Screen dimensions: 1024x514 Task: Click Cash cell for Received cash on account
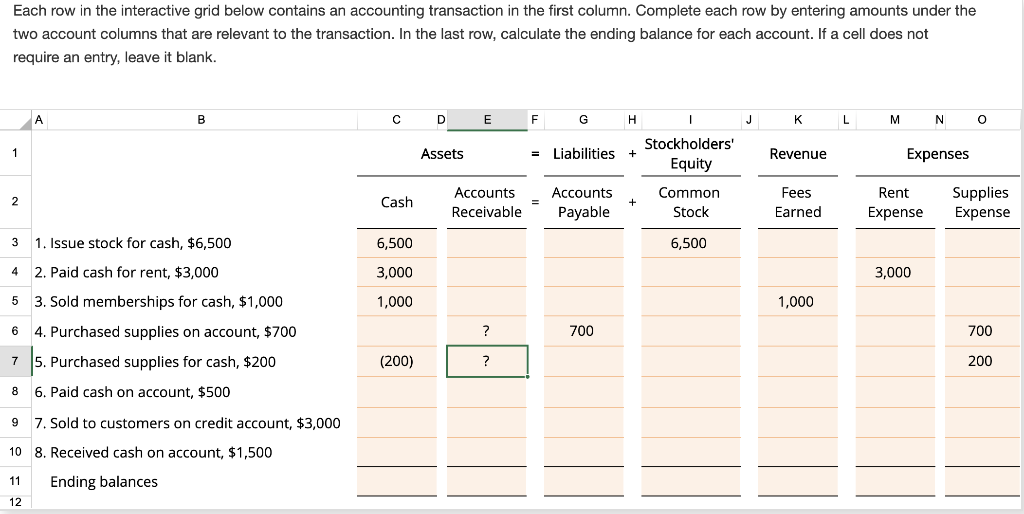coord(396,452)
